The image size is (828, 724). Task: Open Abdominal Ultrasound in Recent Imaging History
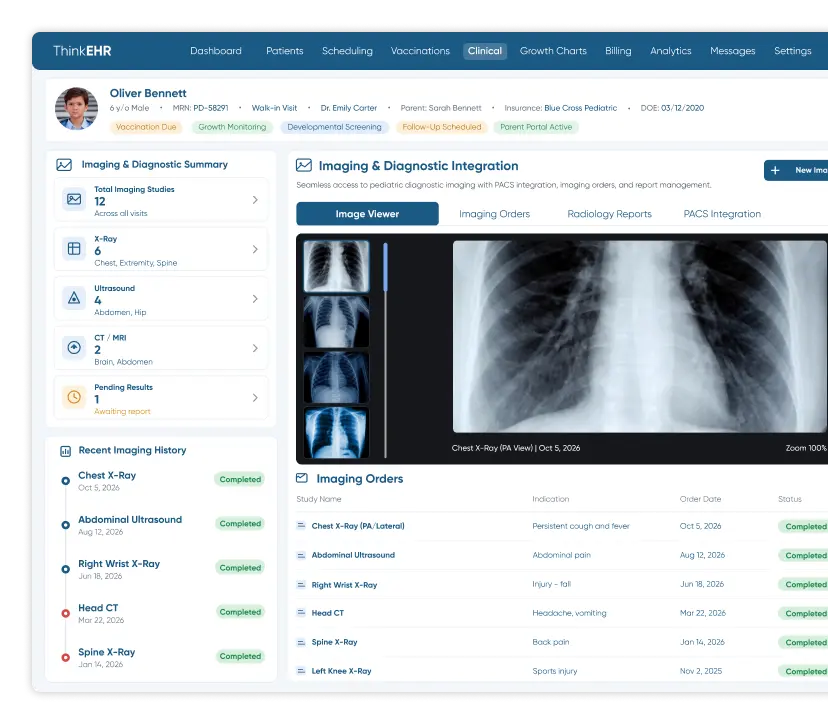[x=130, y=520]
